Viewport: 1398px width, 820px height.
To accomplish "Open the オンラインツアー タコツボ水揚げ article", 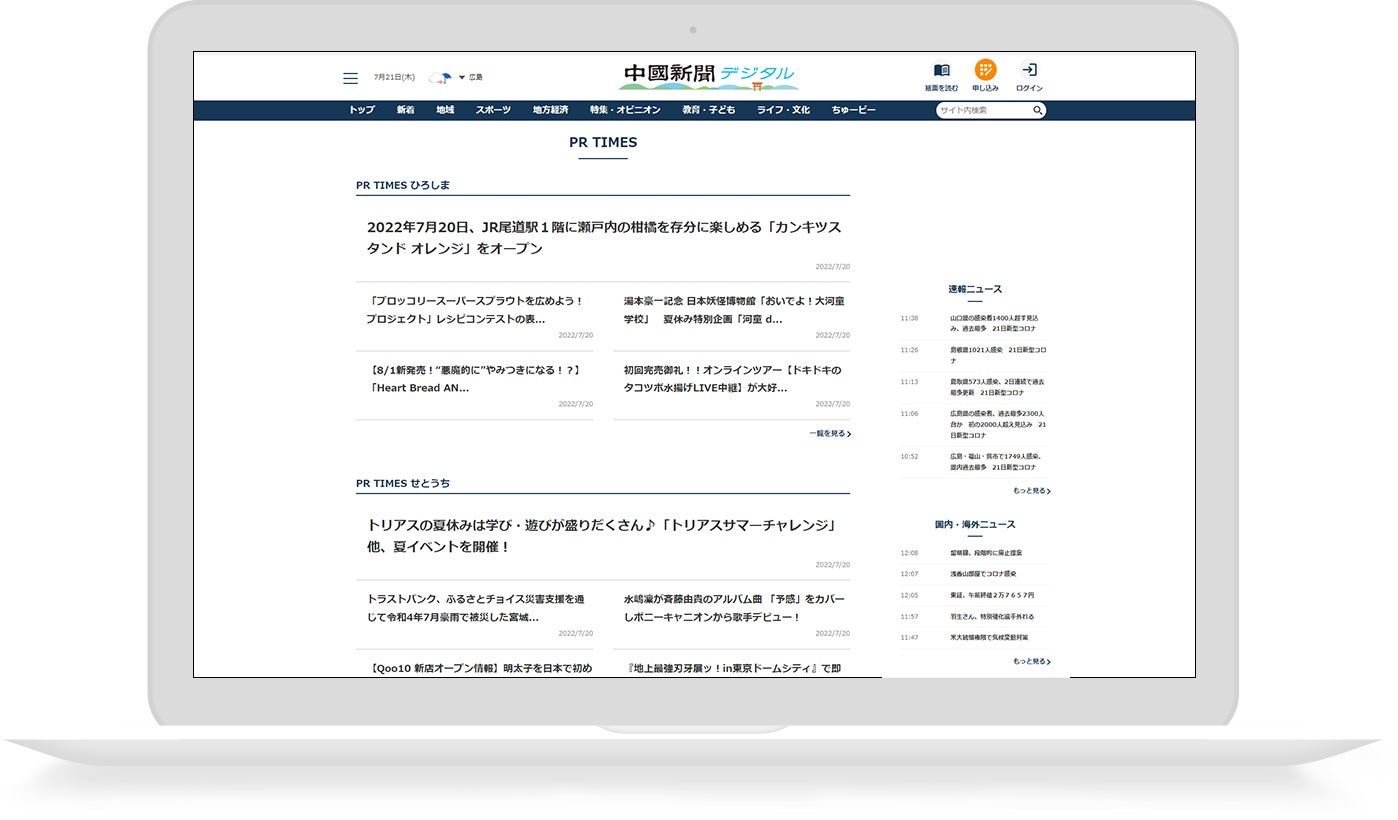I will pyautogui.click(x=734, y=378).
